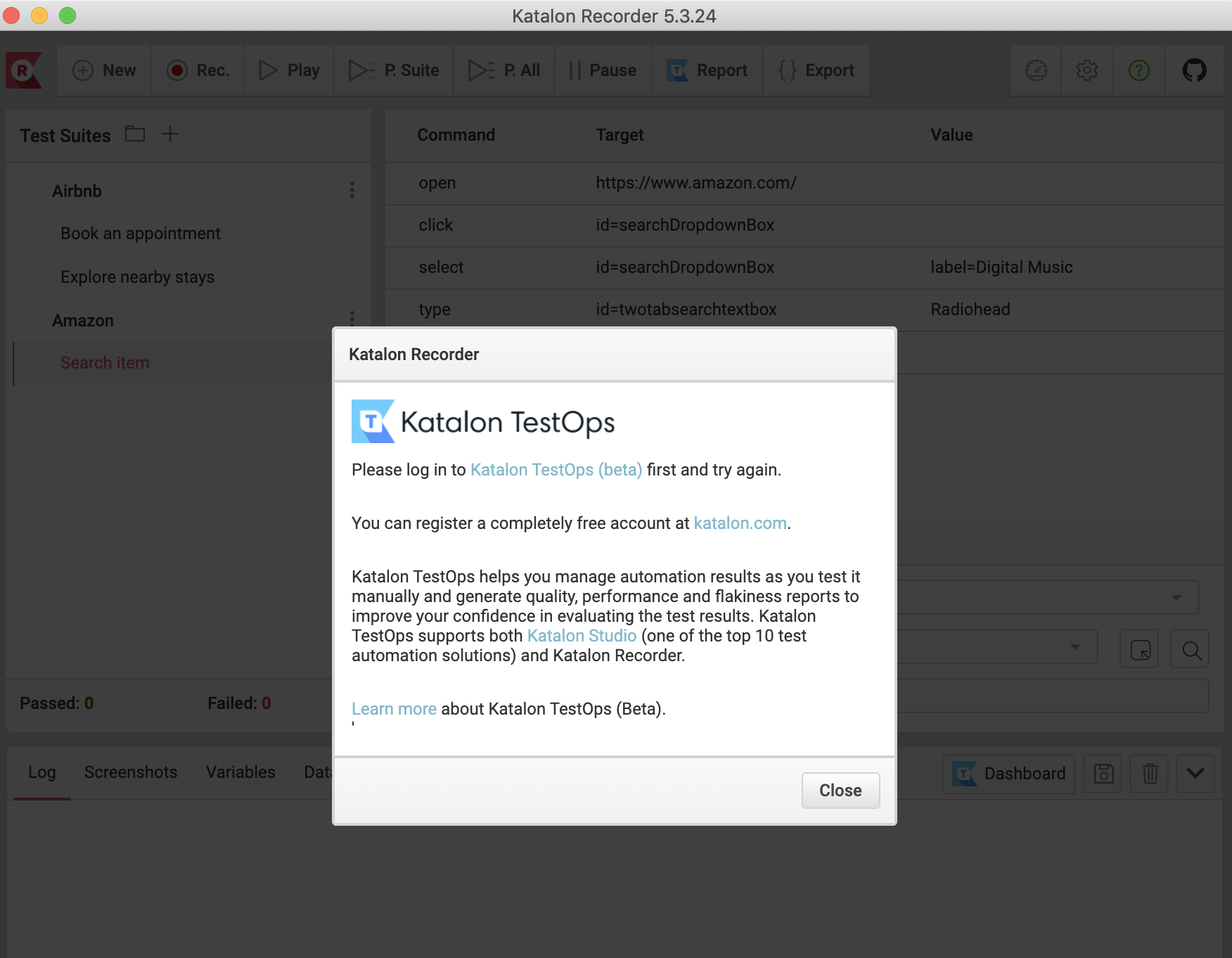The image size is (1232, 958).
Task: Click the value input field
Action: click(1053, 696)
